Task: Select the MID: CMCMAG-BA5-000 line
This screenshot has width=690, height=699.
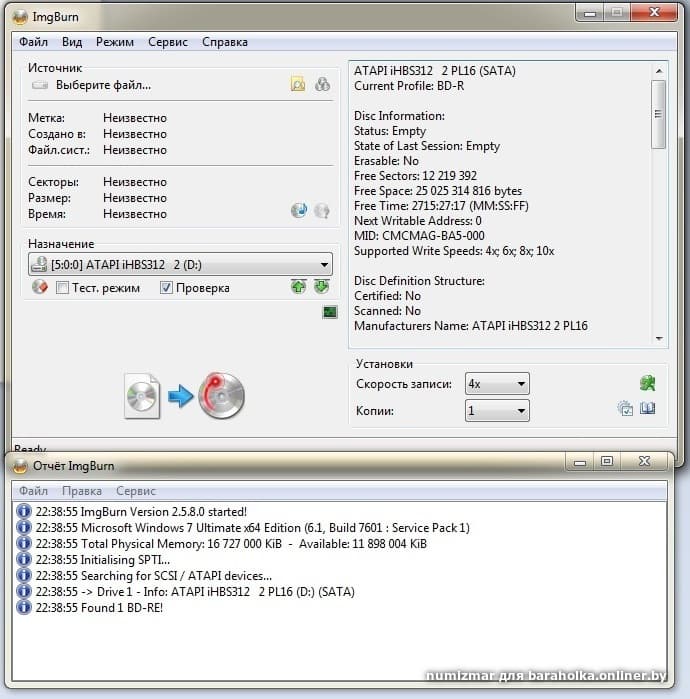Action: [x=419, y=236]
